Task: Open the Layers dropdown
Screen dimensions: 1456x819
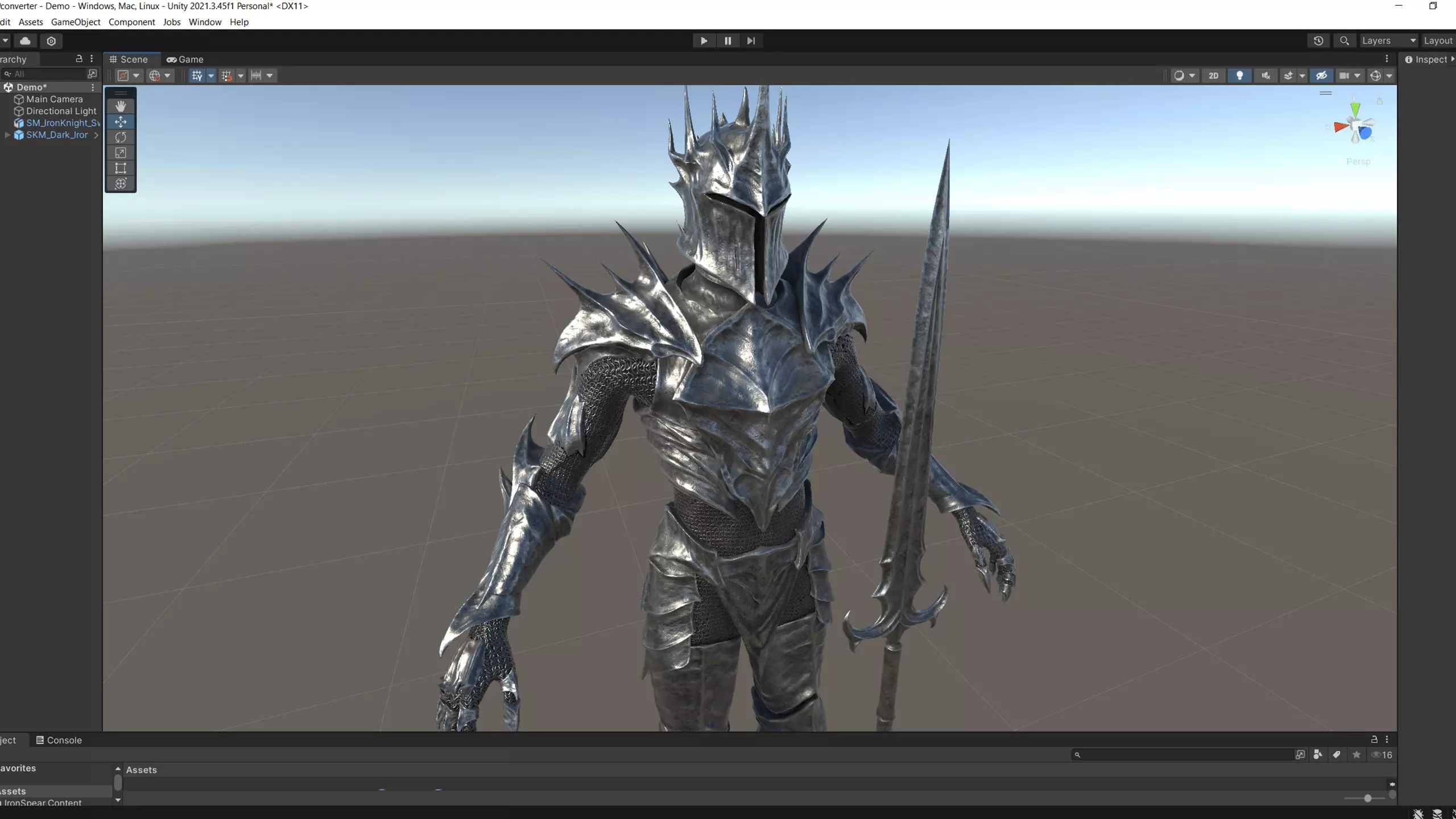Action: (1388, 41)
